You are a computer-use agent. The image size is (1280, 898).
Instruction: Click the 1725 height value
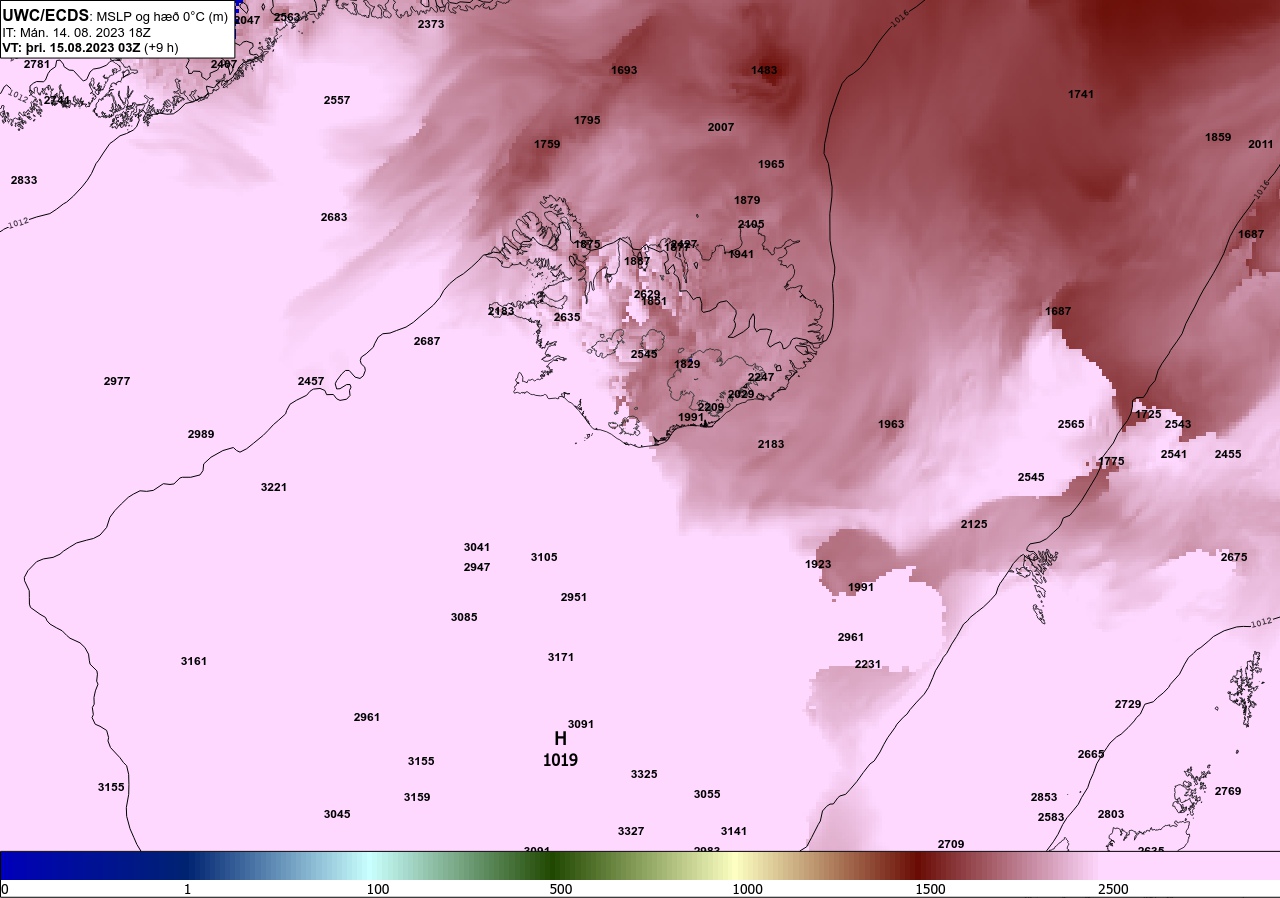pyautogui.click(x=1148, y=414)
